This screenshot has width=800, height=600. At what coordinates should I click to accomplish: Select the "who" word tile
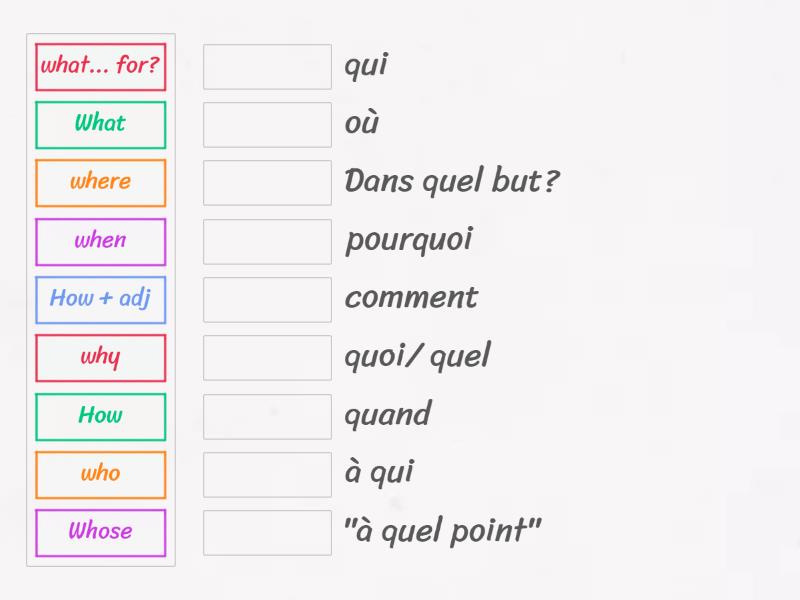coord(100,474)
